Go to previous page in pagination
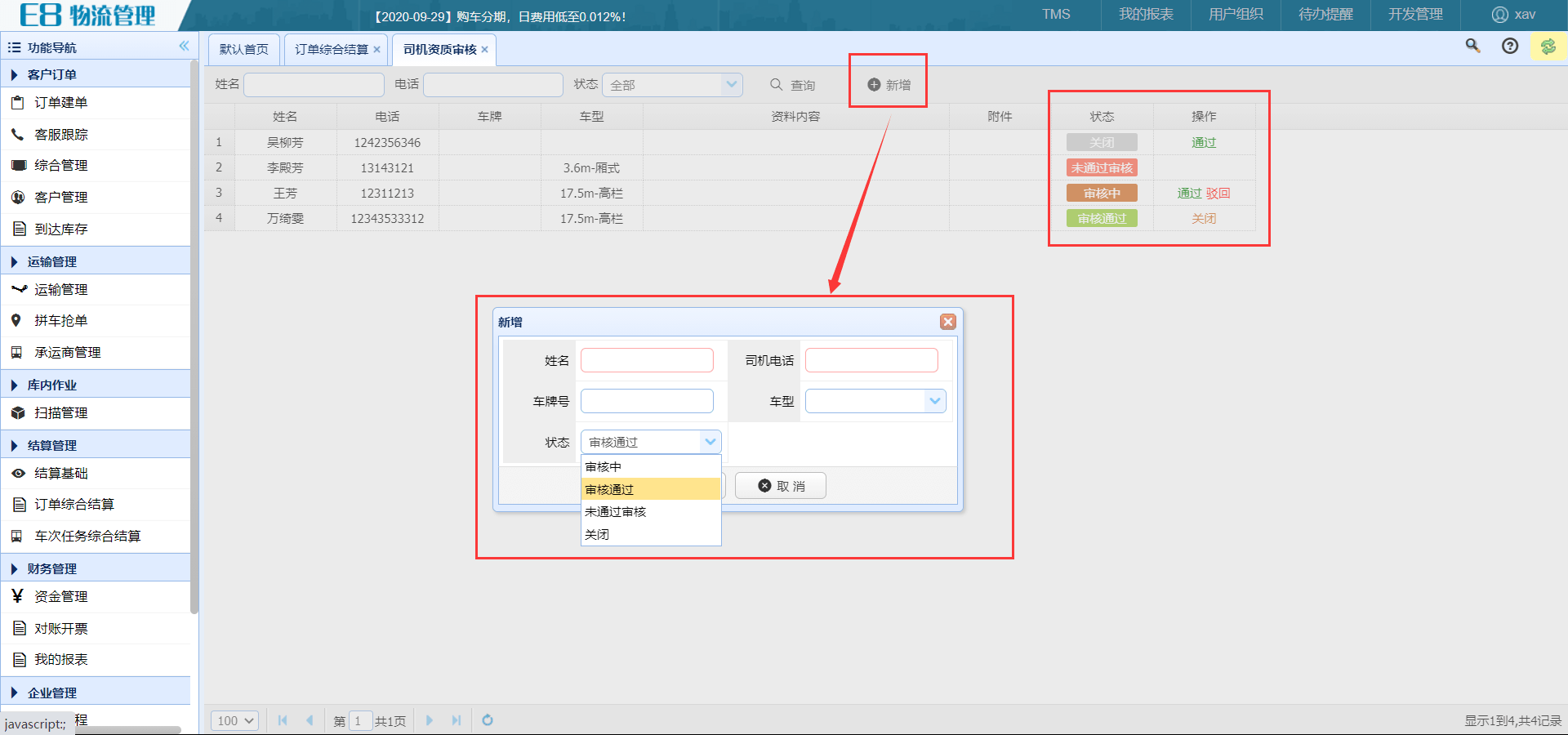The height and width of the screenshot is (735, 1568). (310, 720)
